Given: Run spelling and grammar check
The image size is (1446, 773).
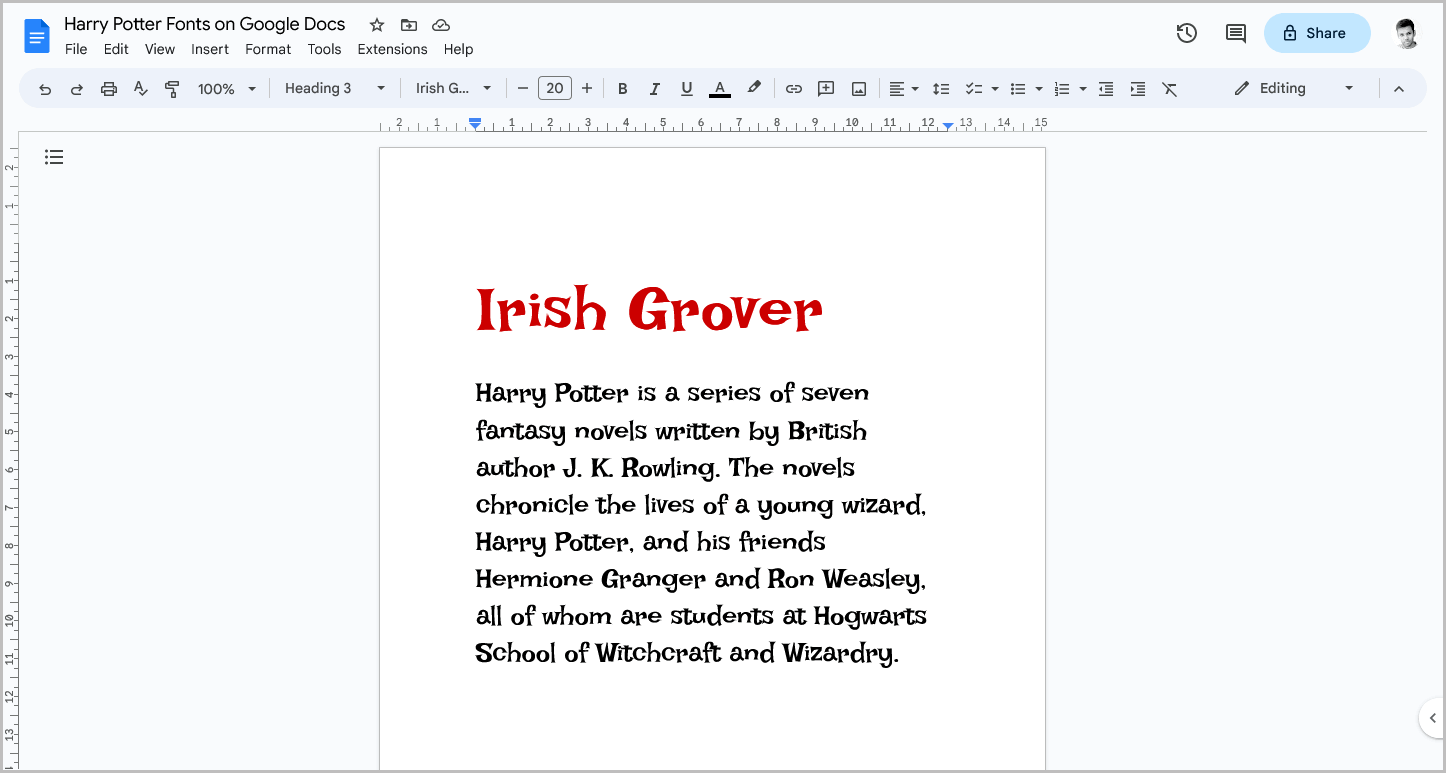Looking at the screenshot, I should tap(140, 88).
